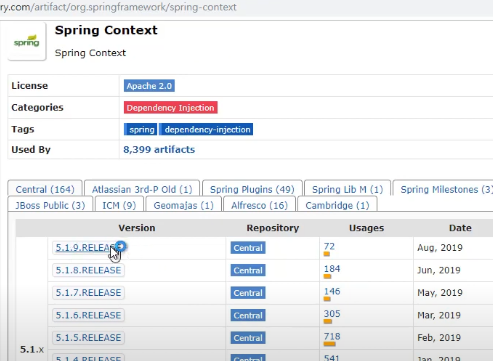Image resolution: width=493 pixels, height=361 pixels.
Task: Open version 5.1.7.RELEASE
Action: [x=88, y=293]
